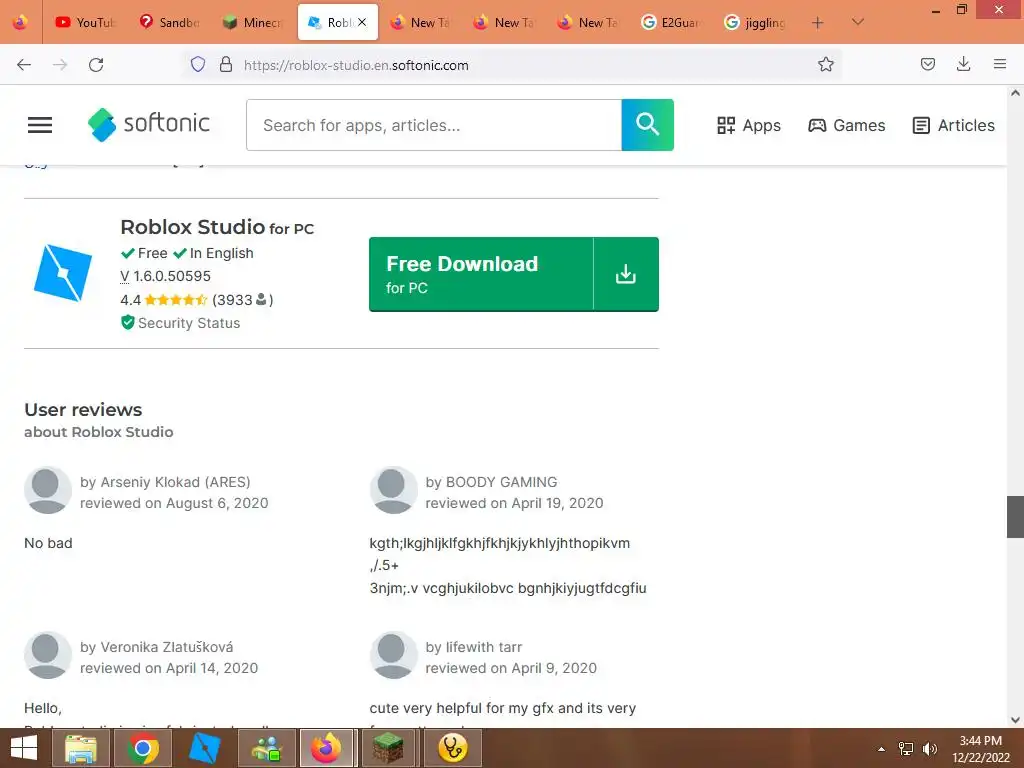Open the Firefox application menu
1024x768 pixels.
(999, 64)
